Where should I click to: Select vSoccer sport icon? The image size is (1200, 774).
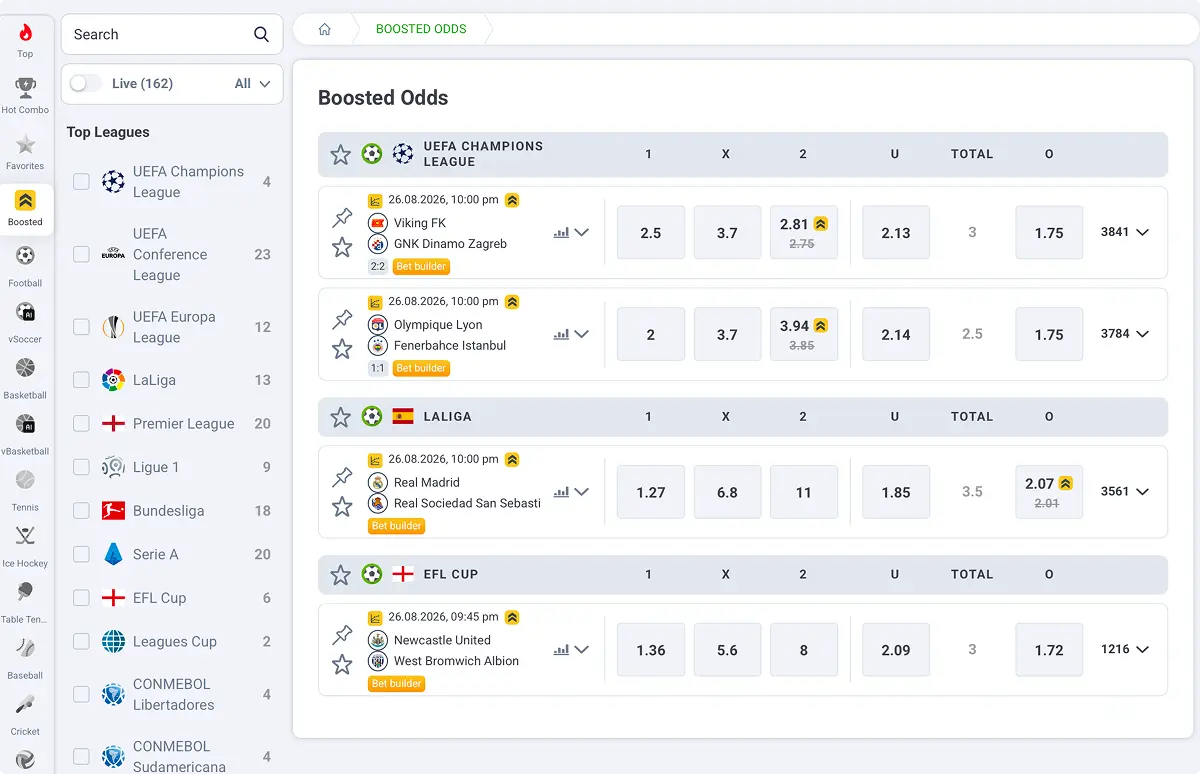25,312
